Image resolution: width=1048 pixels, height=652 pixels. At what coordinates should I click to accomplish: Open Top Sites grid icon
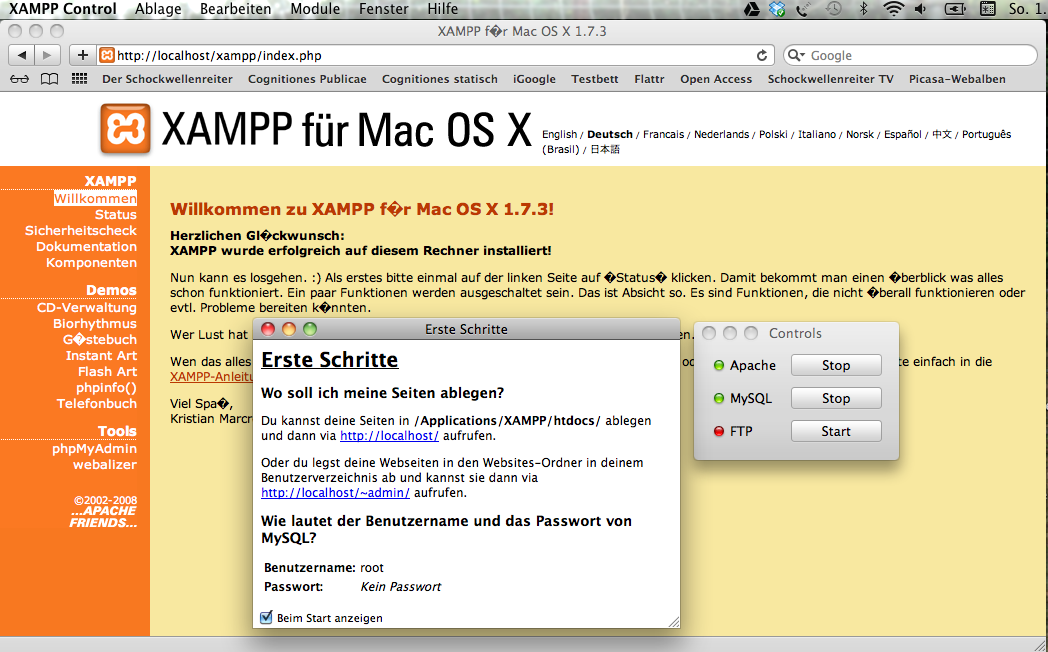[80, 79]
